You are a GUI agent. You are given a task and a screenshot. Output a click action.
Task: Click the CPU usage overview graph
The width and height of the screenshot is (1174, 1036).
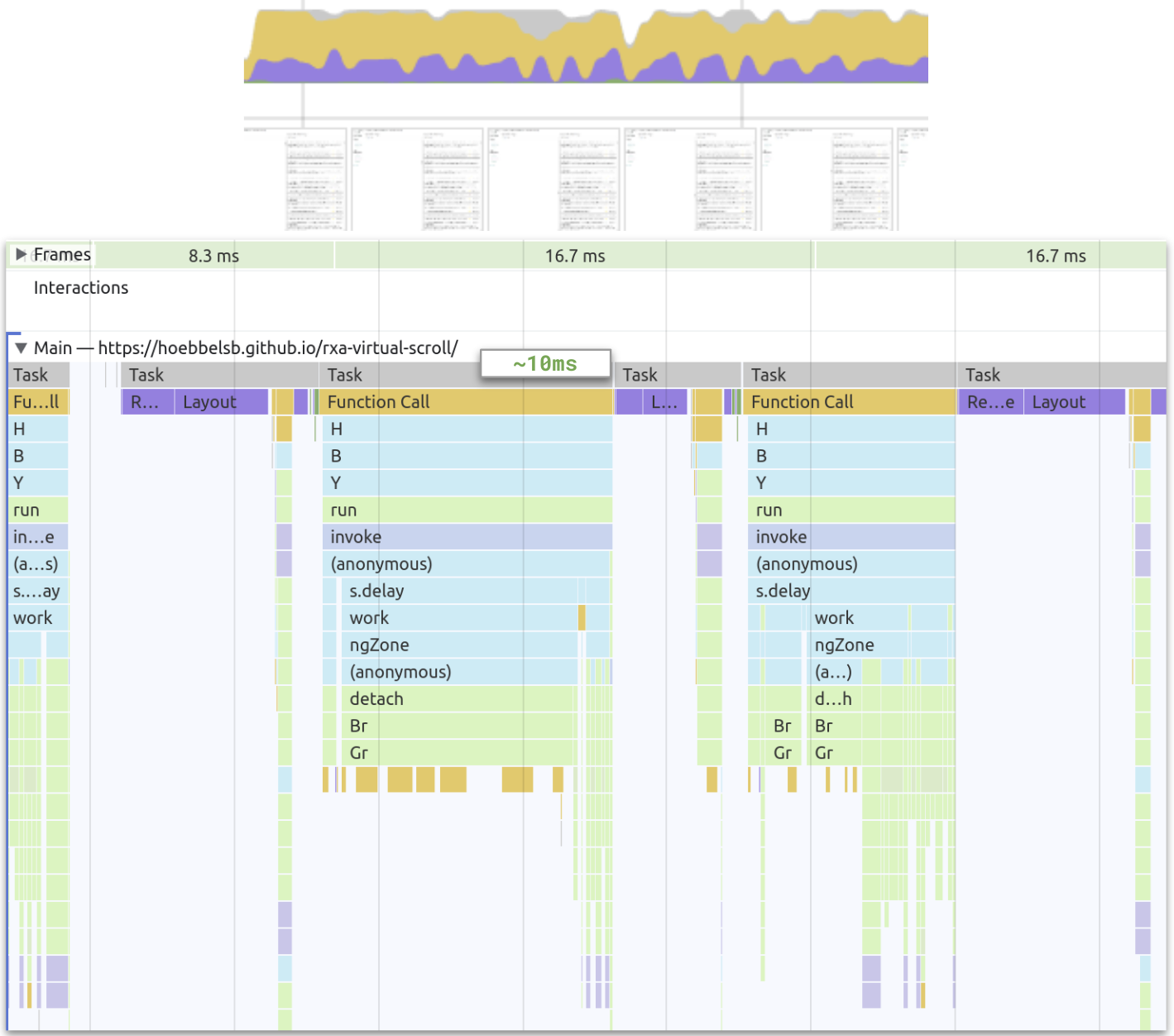point(586,46)
